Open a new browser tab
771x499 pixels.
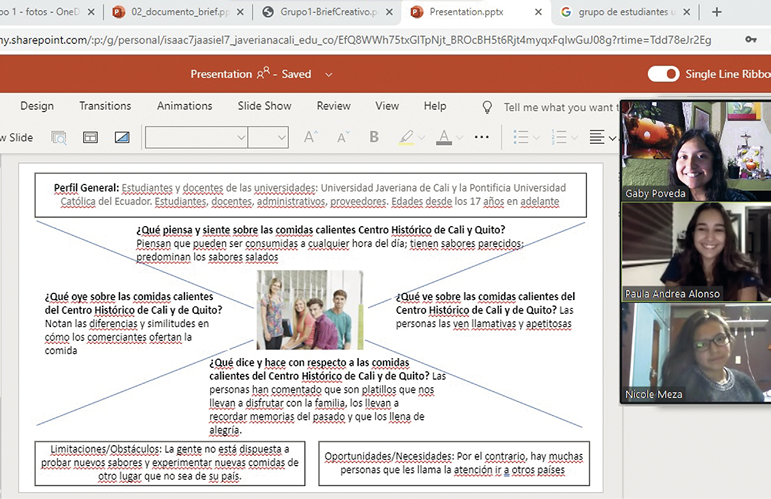716,13
